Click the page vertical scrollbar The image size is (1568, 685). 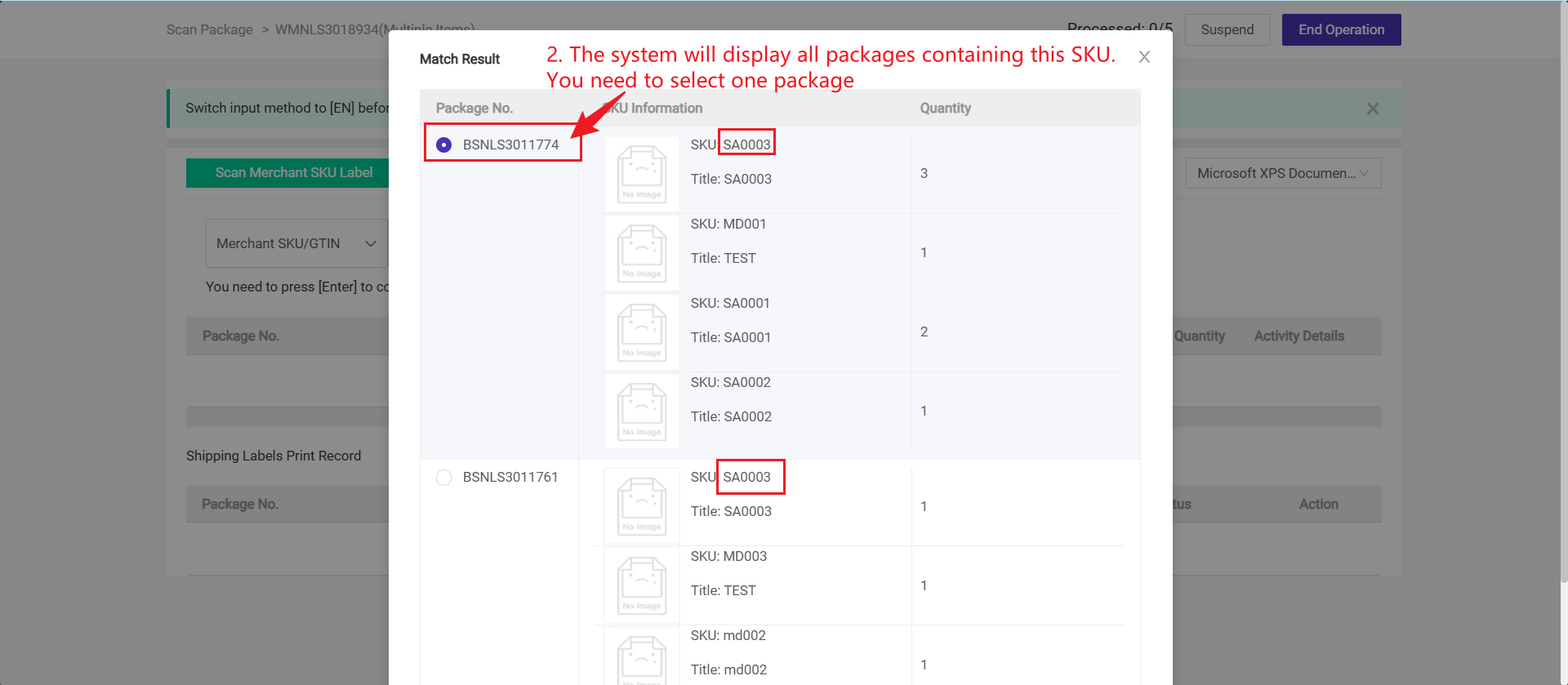[1563, 291]
